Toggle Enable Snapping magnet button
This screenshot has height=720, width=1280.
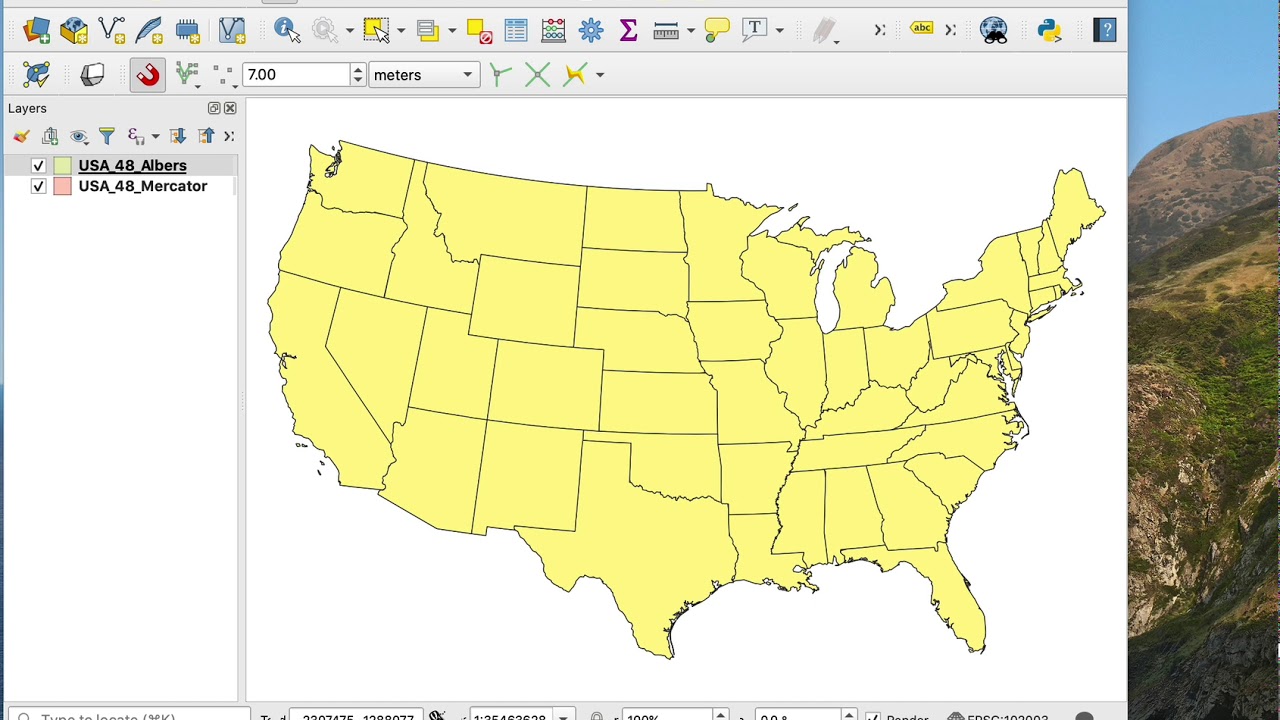point(148,75)
